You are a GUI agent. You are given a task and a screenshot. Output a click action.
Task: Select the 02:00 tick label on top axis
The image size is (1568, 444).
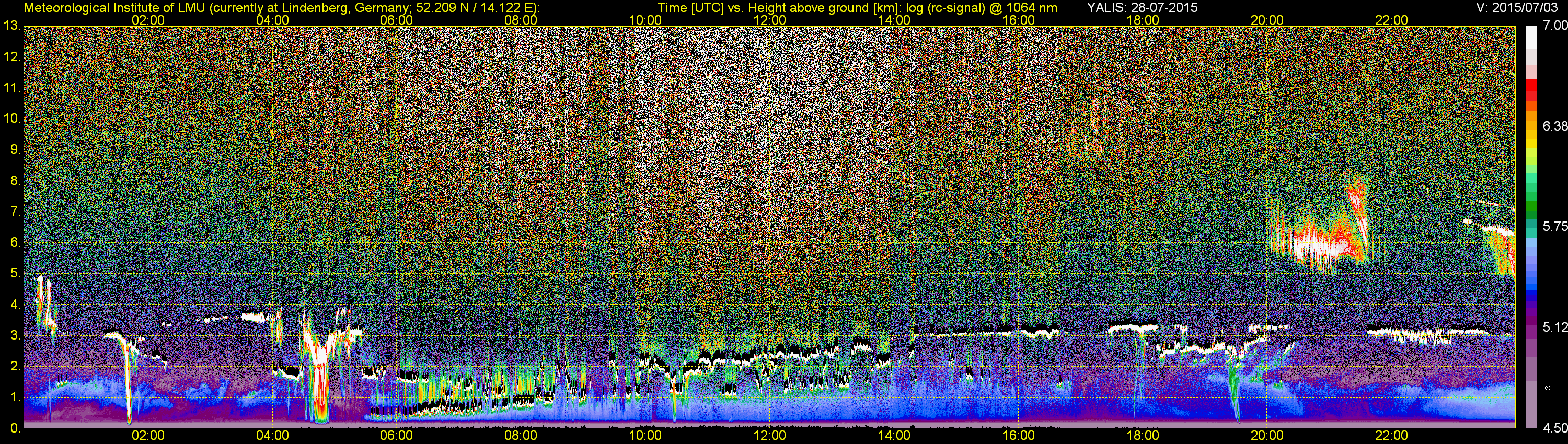148,20
